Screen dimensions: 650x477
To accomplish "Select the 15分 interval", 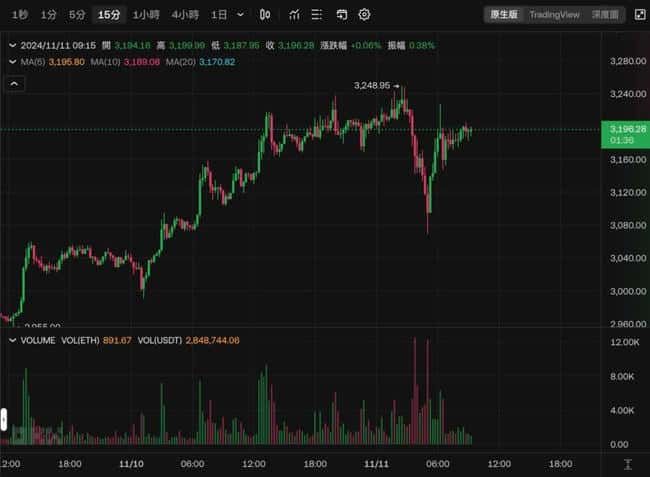I will tap(108, 15).
